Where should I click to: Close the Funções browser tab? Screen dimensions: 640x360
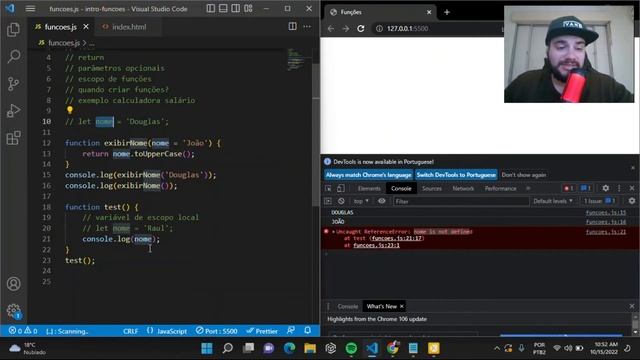(429, 12)
